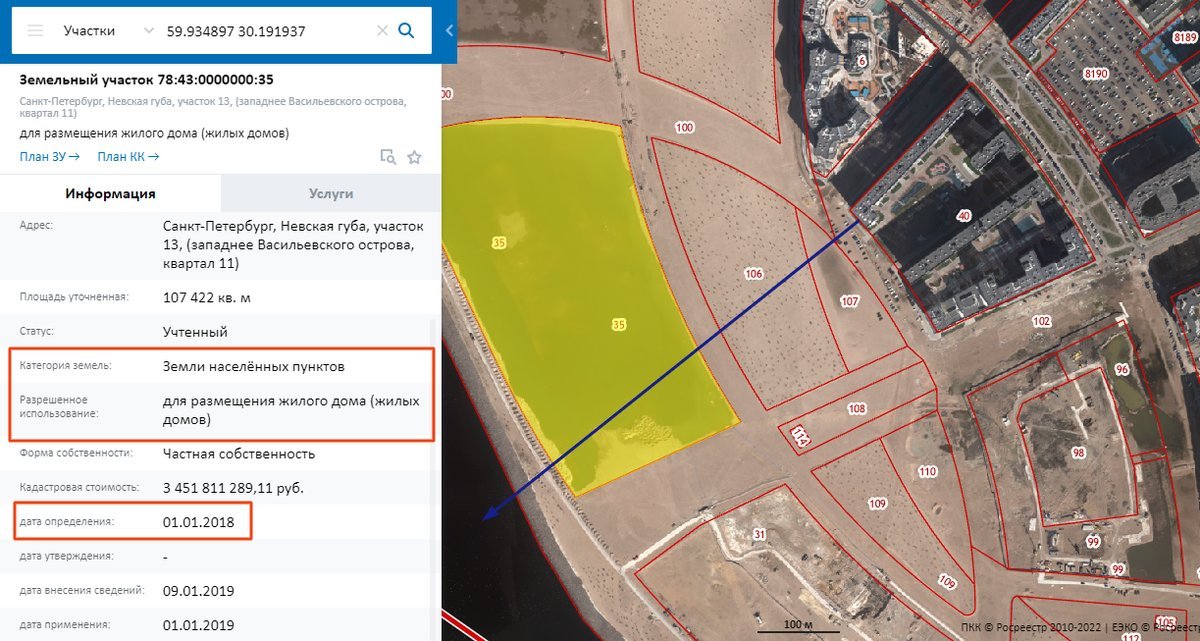1200x641 pixels.
Task: Switch to the Услуги tab
Action: pos(330,194)
